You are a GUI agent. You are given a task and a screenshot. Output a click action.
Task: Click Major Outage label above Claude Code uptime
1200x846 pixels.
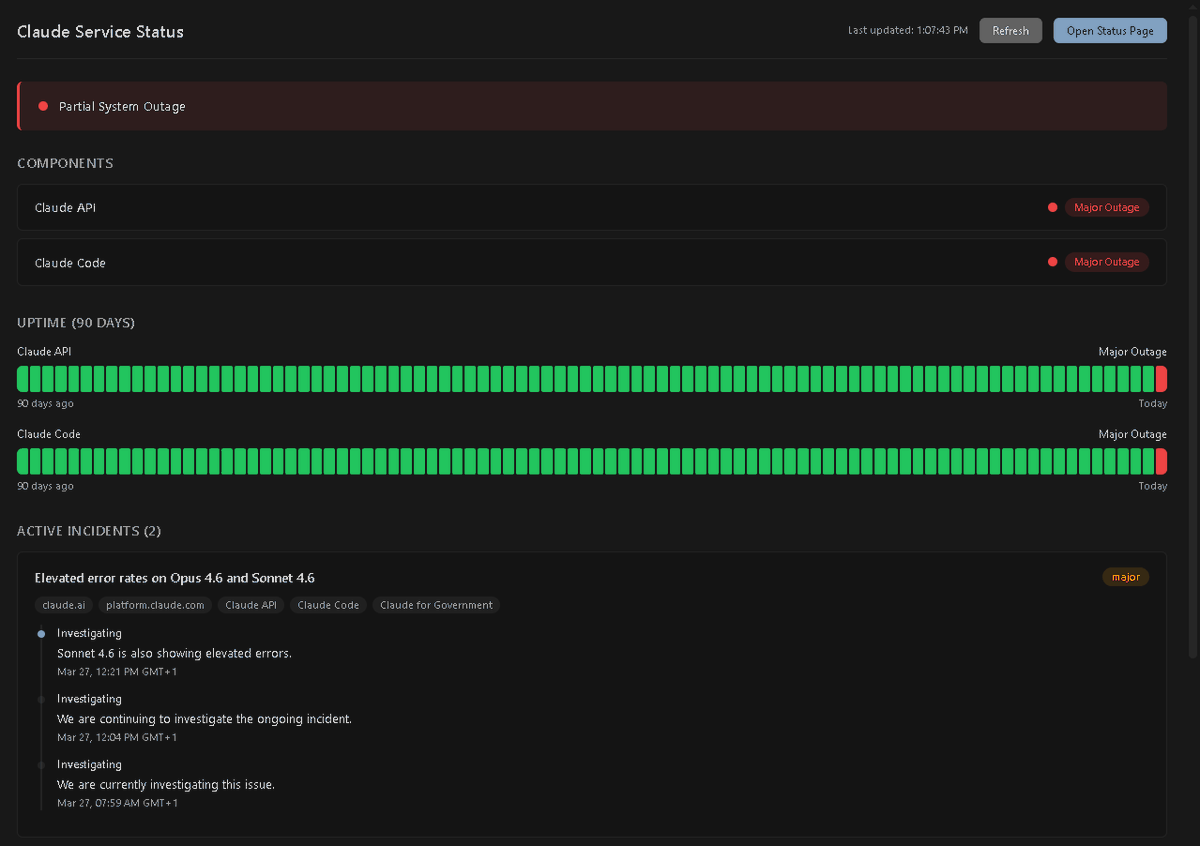1132,434
